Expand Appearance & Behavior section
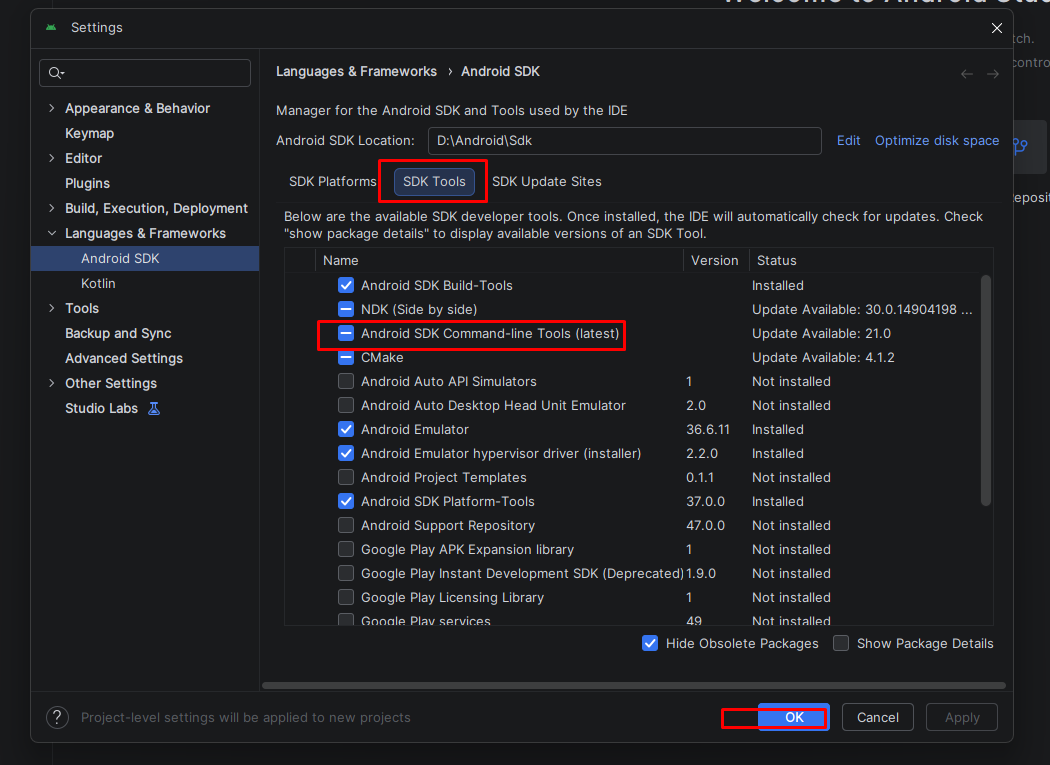1050x765 pixels. (x=52, y=108)
